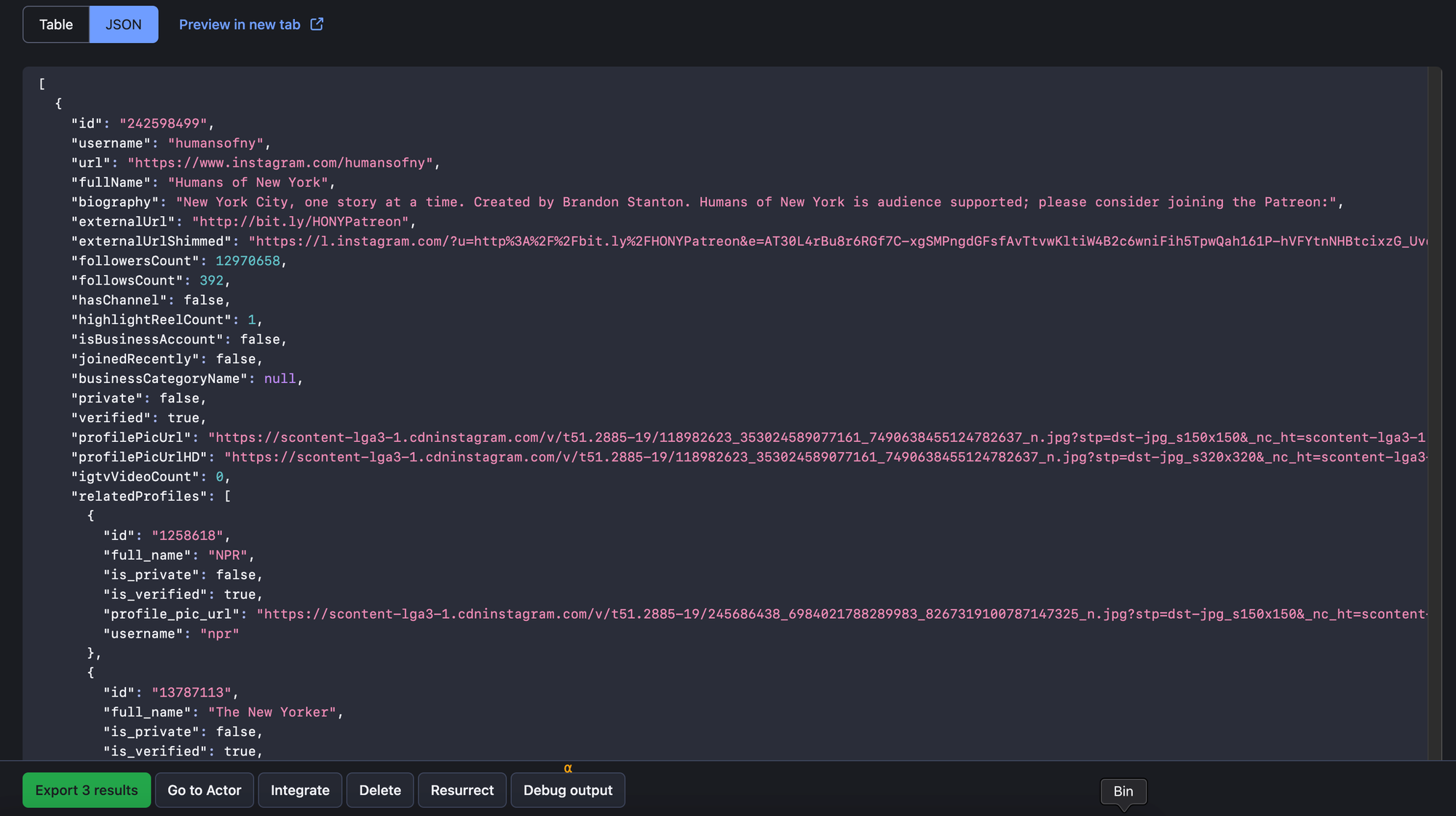Switch to Table view tab
Viewport: 1456px width, 816px height.
tap(55, 24)
